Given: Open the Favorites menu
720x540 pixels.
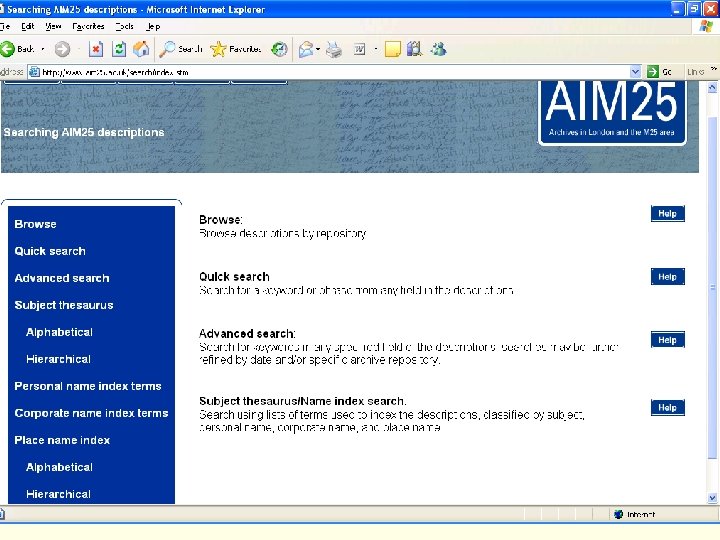Looking at the screenshot, I should [x=88, y=26].
